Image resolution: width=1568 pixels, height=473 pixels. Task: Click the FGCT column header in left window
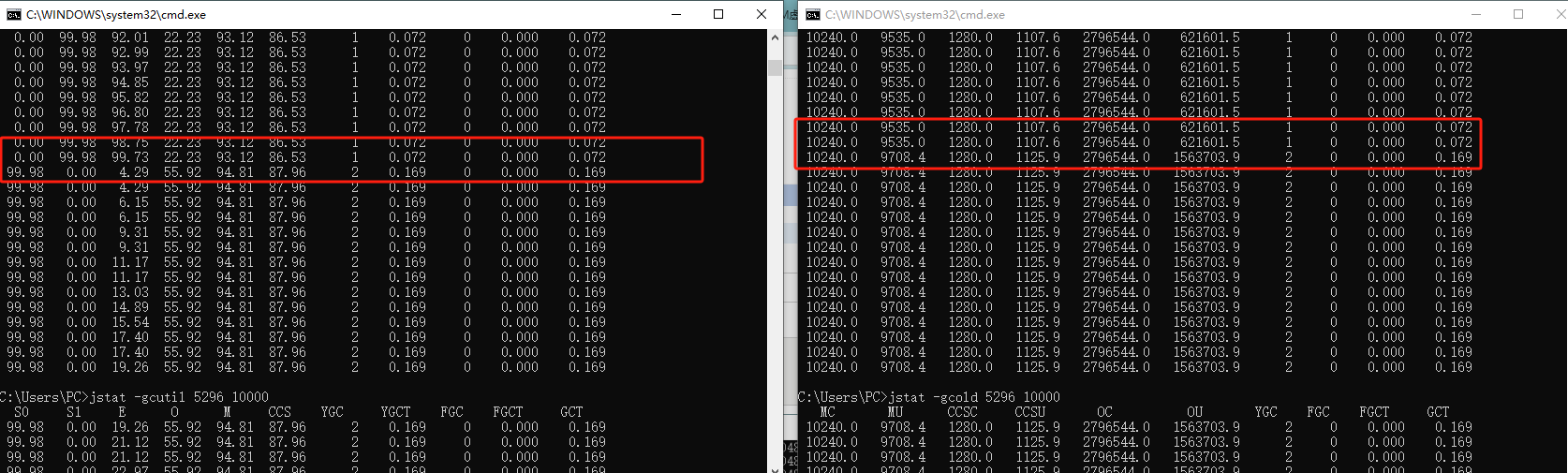pyautogui.click(x=508, y=412)
